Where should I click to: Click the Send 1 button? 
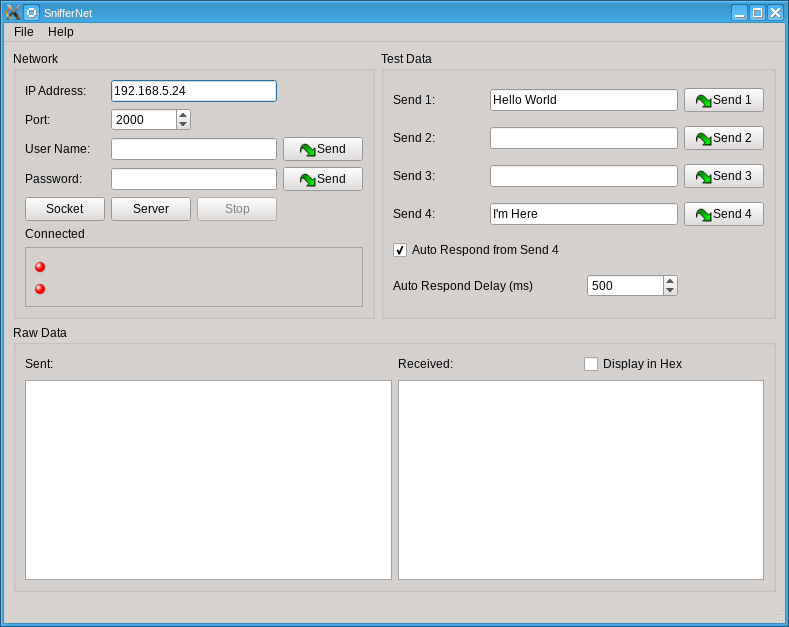point(723,100)
